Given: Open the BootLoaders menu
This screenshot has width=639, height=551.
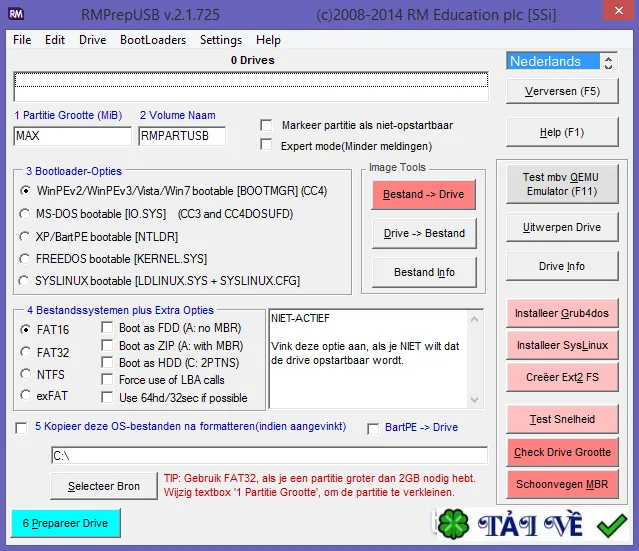Looking at the screenshot, I should click(x=153, y=40).
